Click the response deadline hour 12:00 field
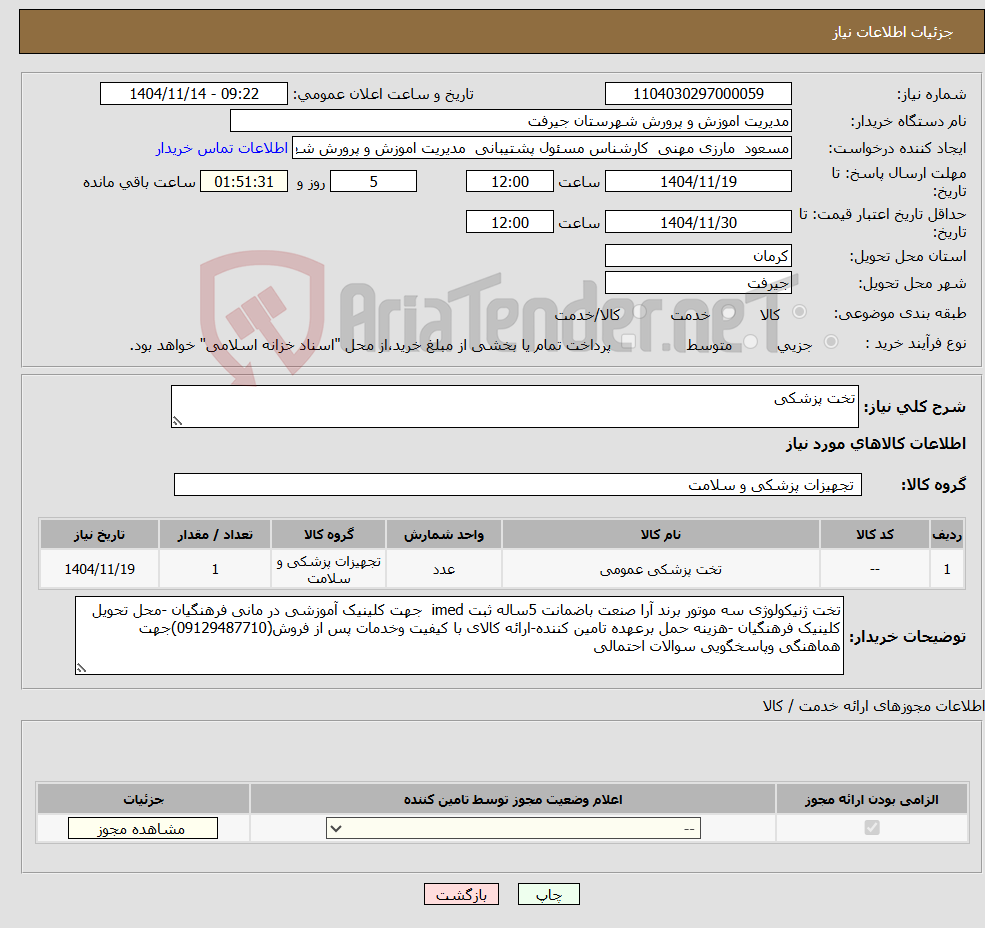The width and height of the screenshot is (985, 928). tap(509, 182)
